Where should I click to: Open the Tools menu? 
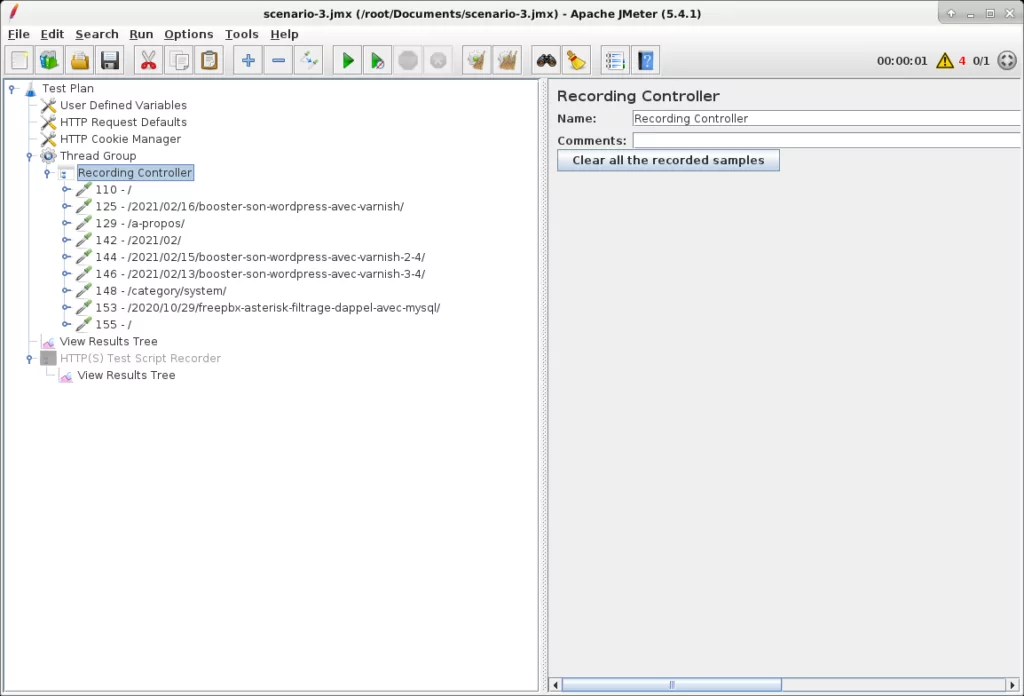pos(242,34)
